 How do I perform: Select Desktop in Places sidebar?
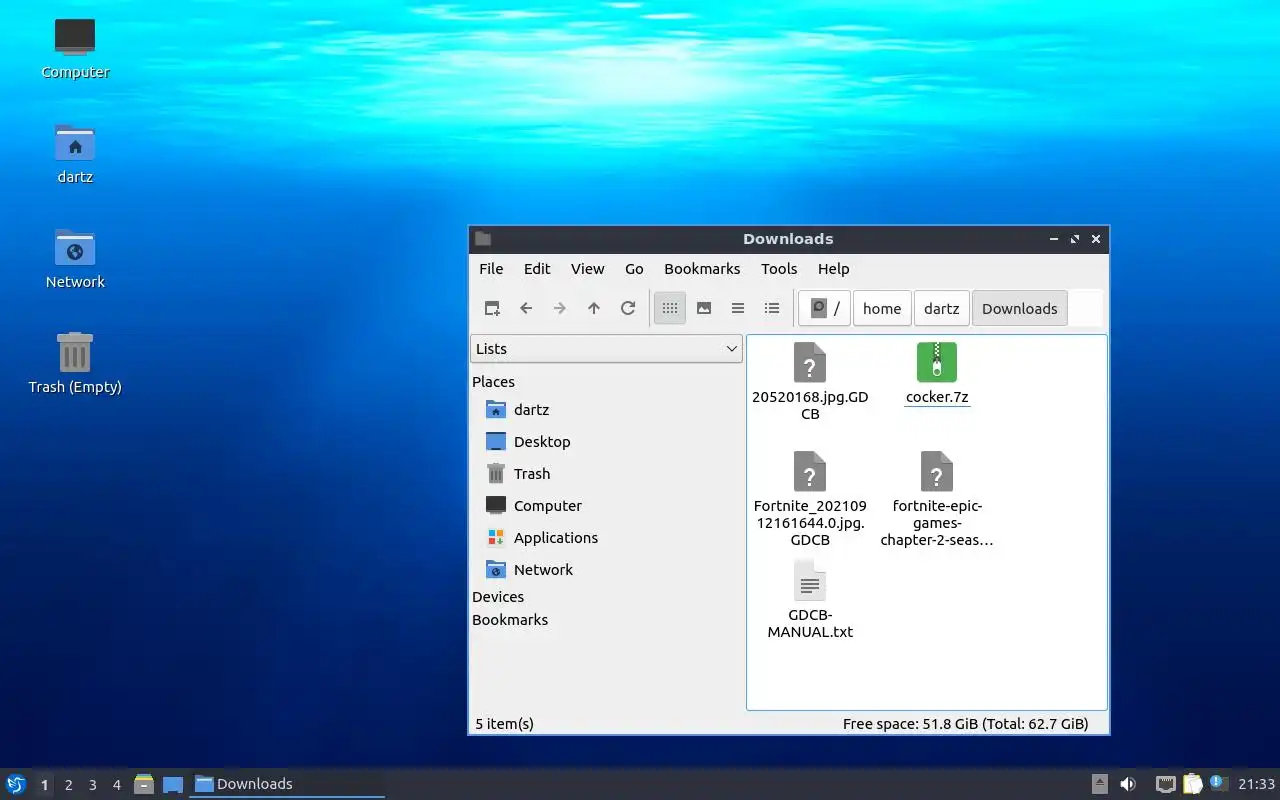click(x=606, y=442)
